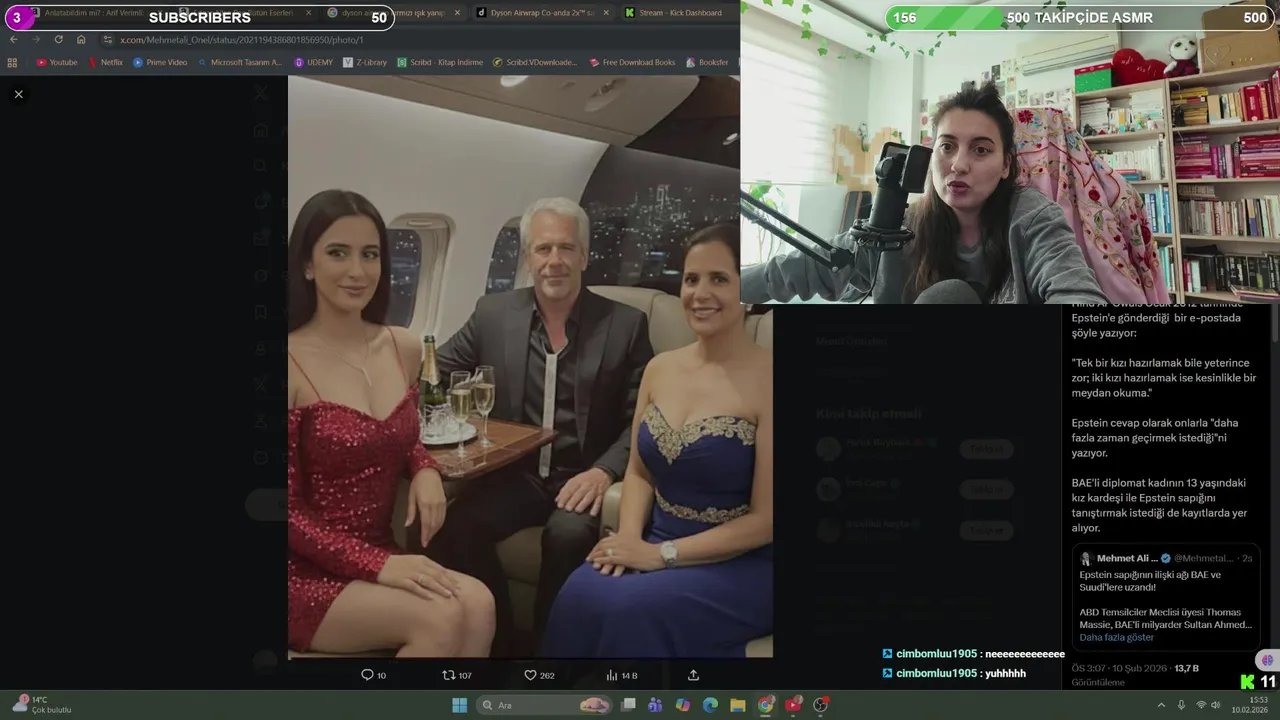The height and width of the screenshot is (720, 1280).
Task: Open the site info icon in address bar
Action: coord(109,39)
